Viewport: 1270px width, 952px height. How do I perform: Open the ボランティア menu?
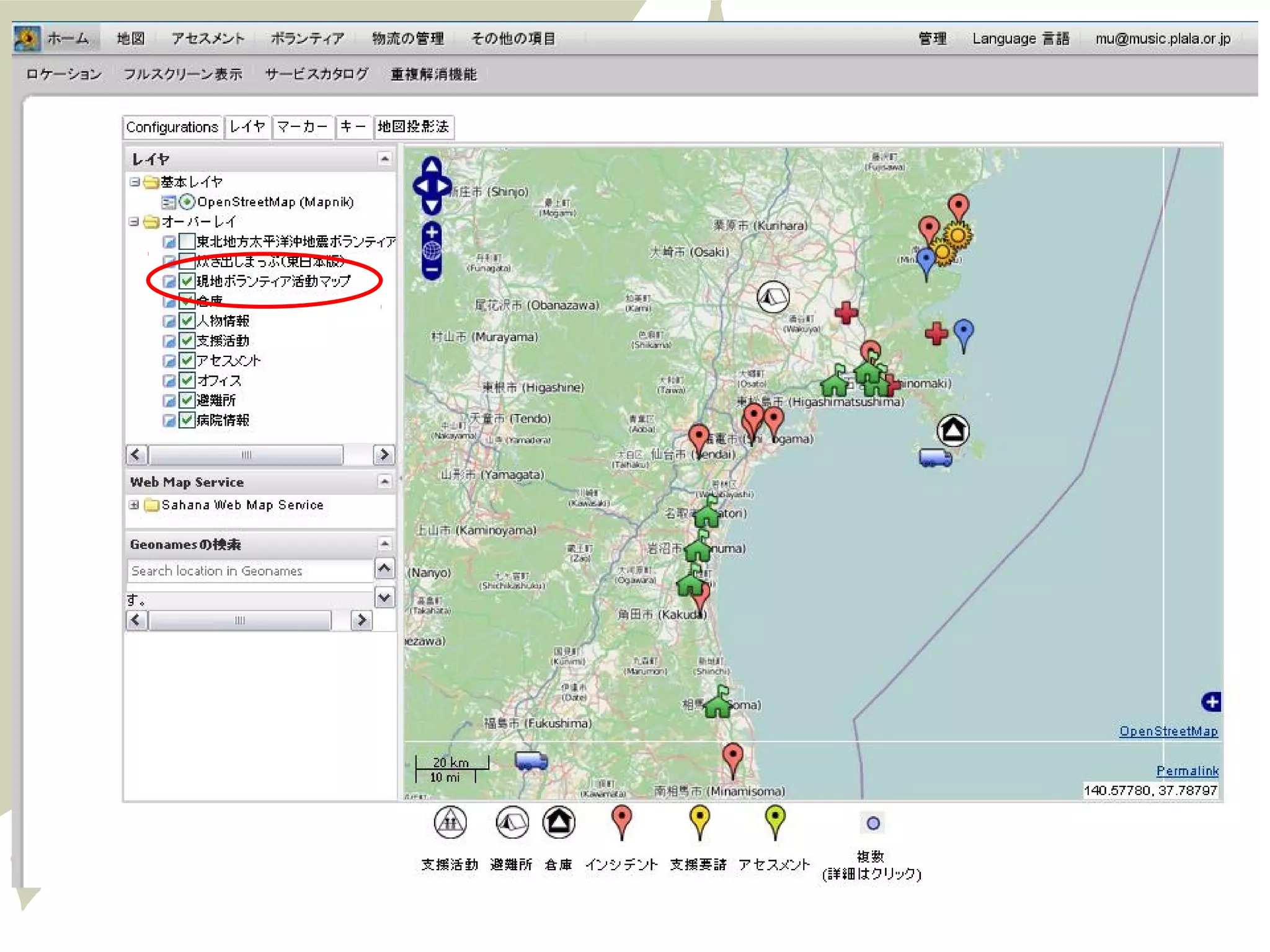tap(307, 38)
